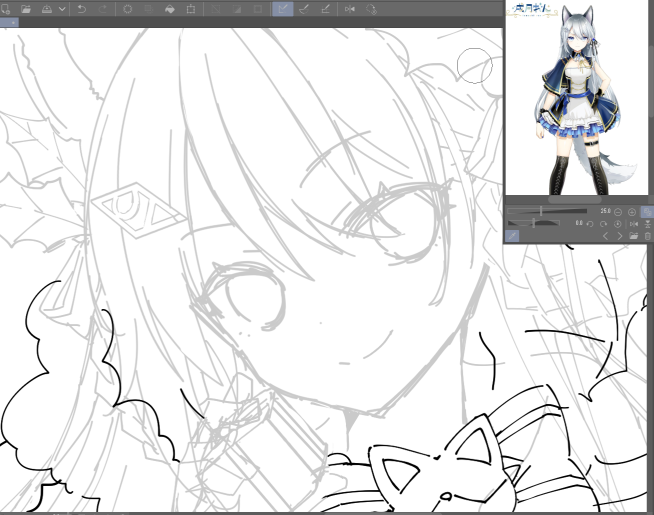Click the Sub View zoom value 25.0
The height and width of the screenshot is (515, 654).
pos(606,211)
